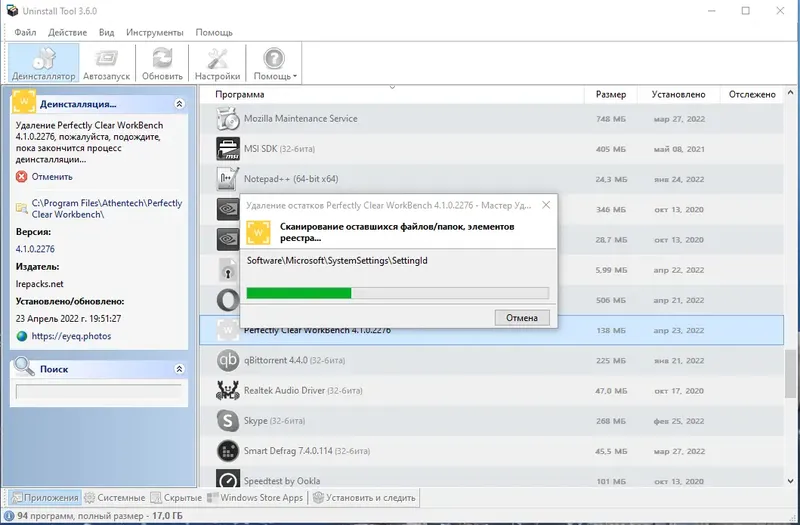Screen dimensions: 800x525
Task: Open the Помощь toolbar dropdown
Action: tap(274, 63)
